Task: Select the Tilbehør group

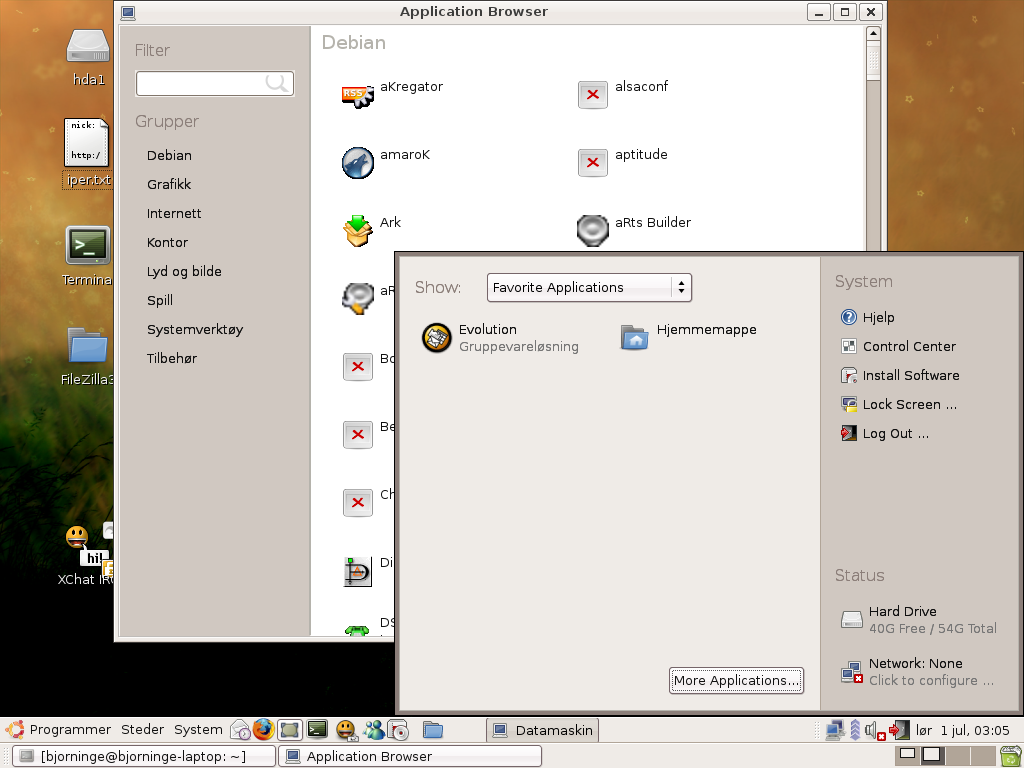Action: pos(172,358)
